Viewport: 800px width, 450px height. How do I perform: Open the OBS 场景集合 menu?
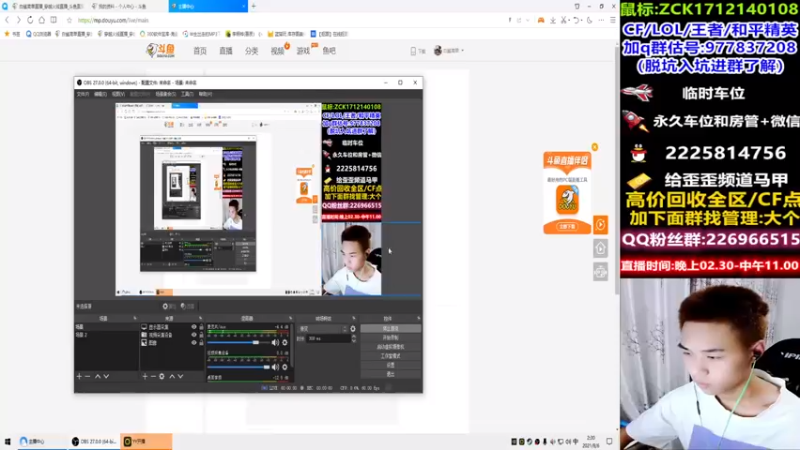point(165,94)
